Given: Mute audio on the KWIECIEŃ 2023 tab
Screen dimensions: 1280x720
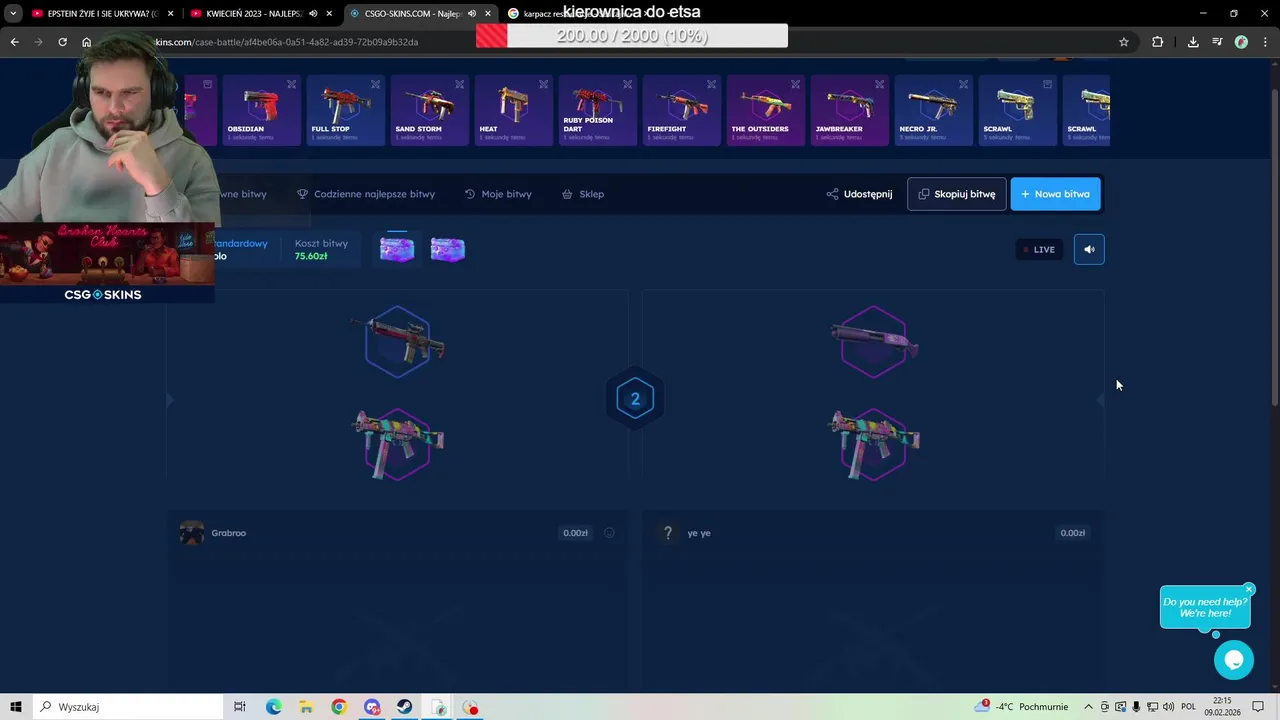Looking at the screenshot, I should (x=313, y=14).
